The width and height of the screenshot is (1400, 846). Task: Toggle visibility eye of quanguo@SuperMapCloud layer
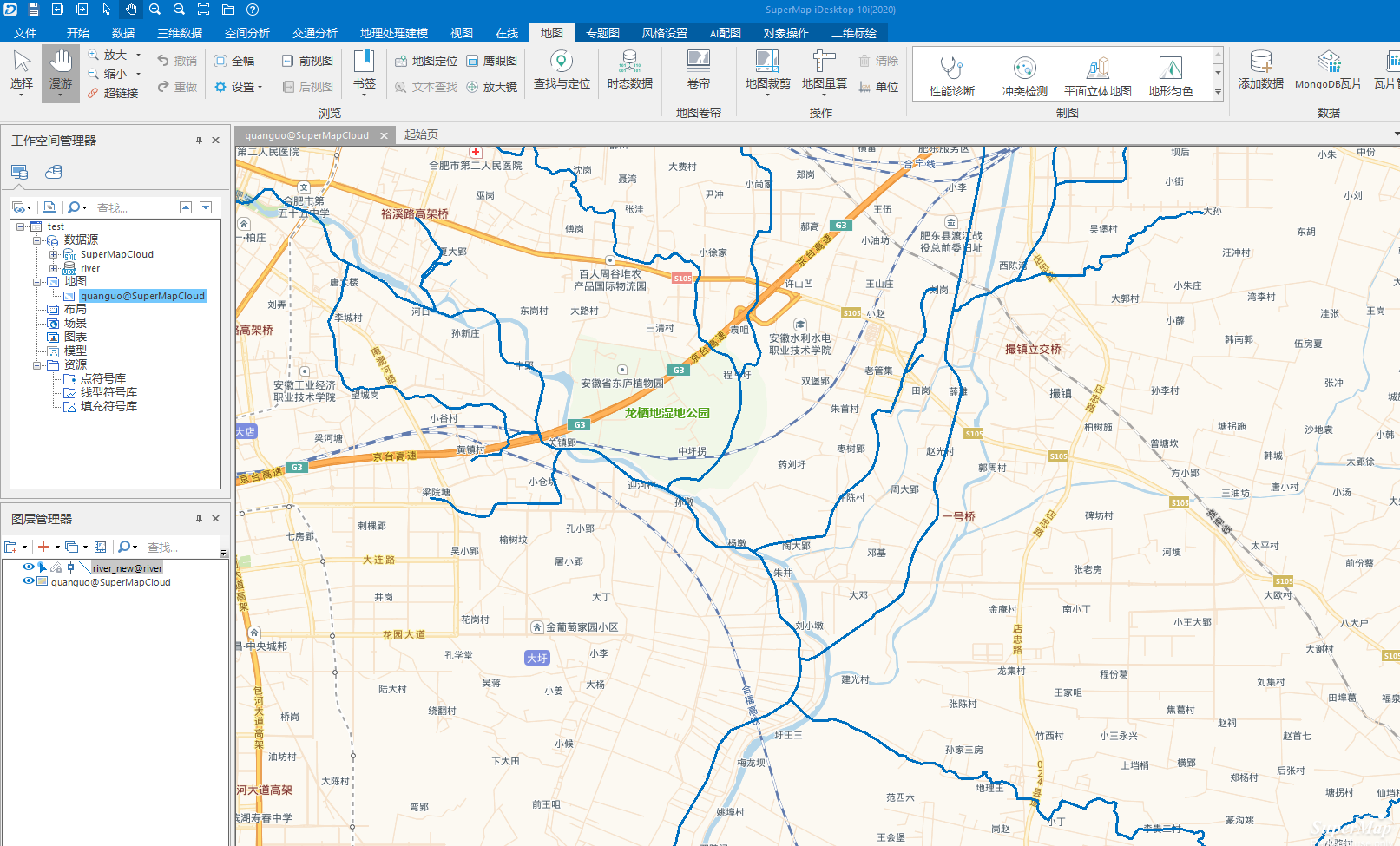point(29,581)
